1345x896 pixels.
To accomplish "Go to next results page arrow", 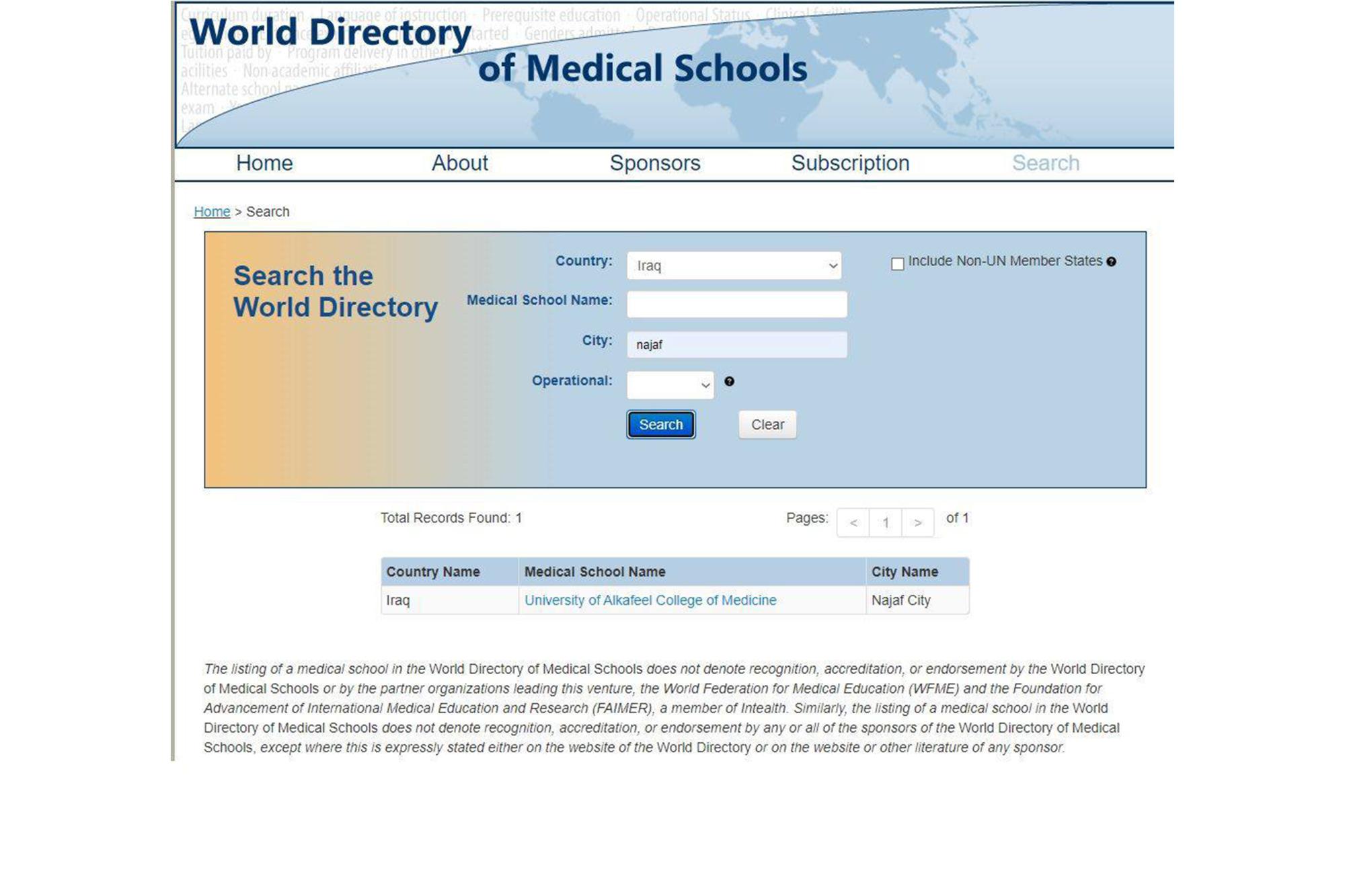I will 917,523.
